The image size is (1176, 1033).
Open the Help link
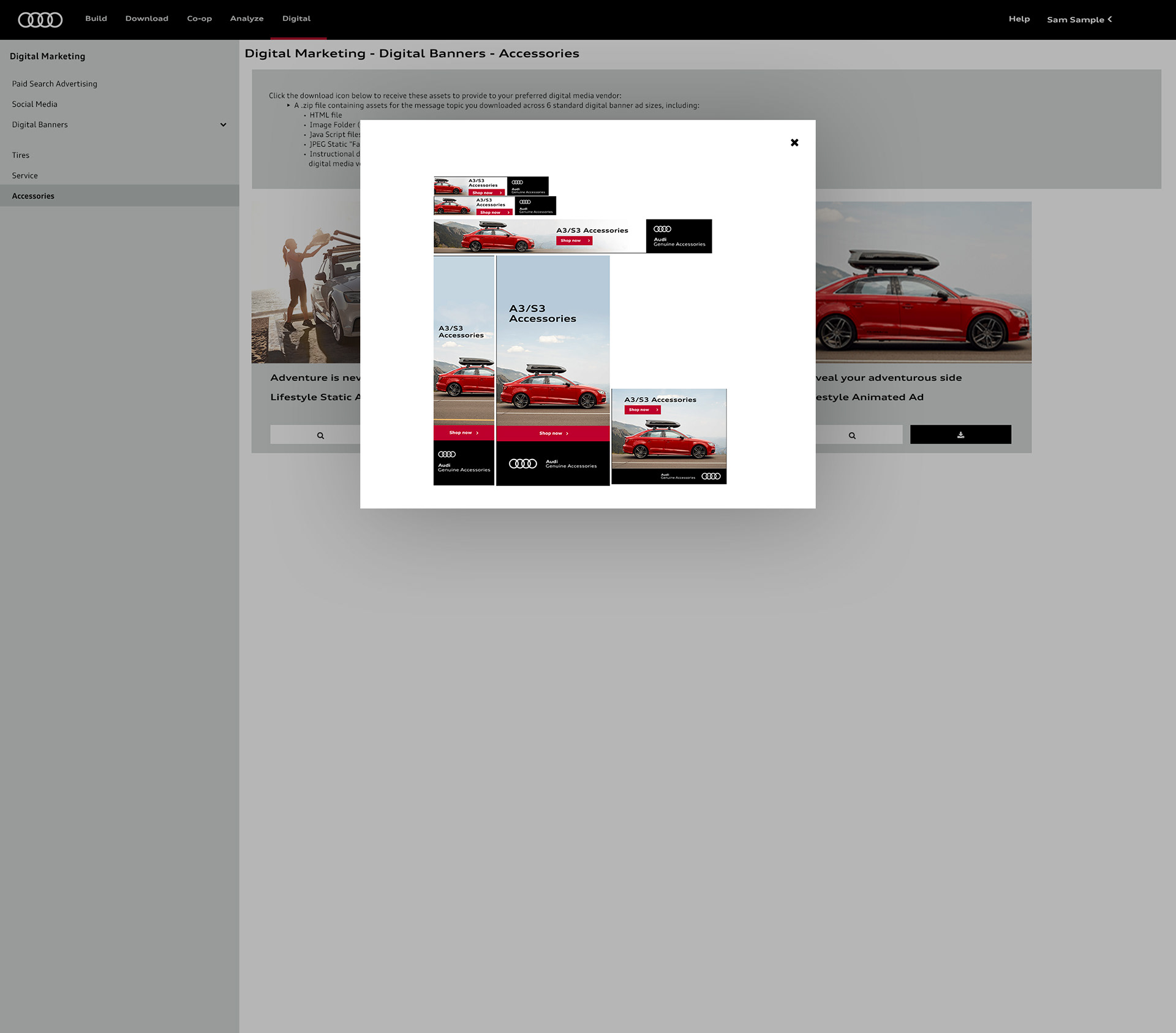(1019, 19)
